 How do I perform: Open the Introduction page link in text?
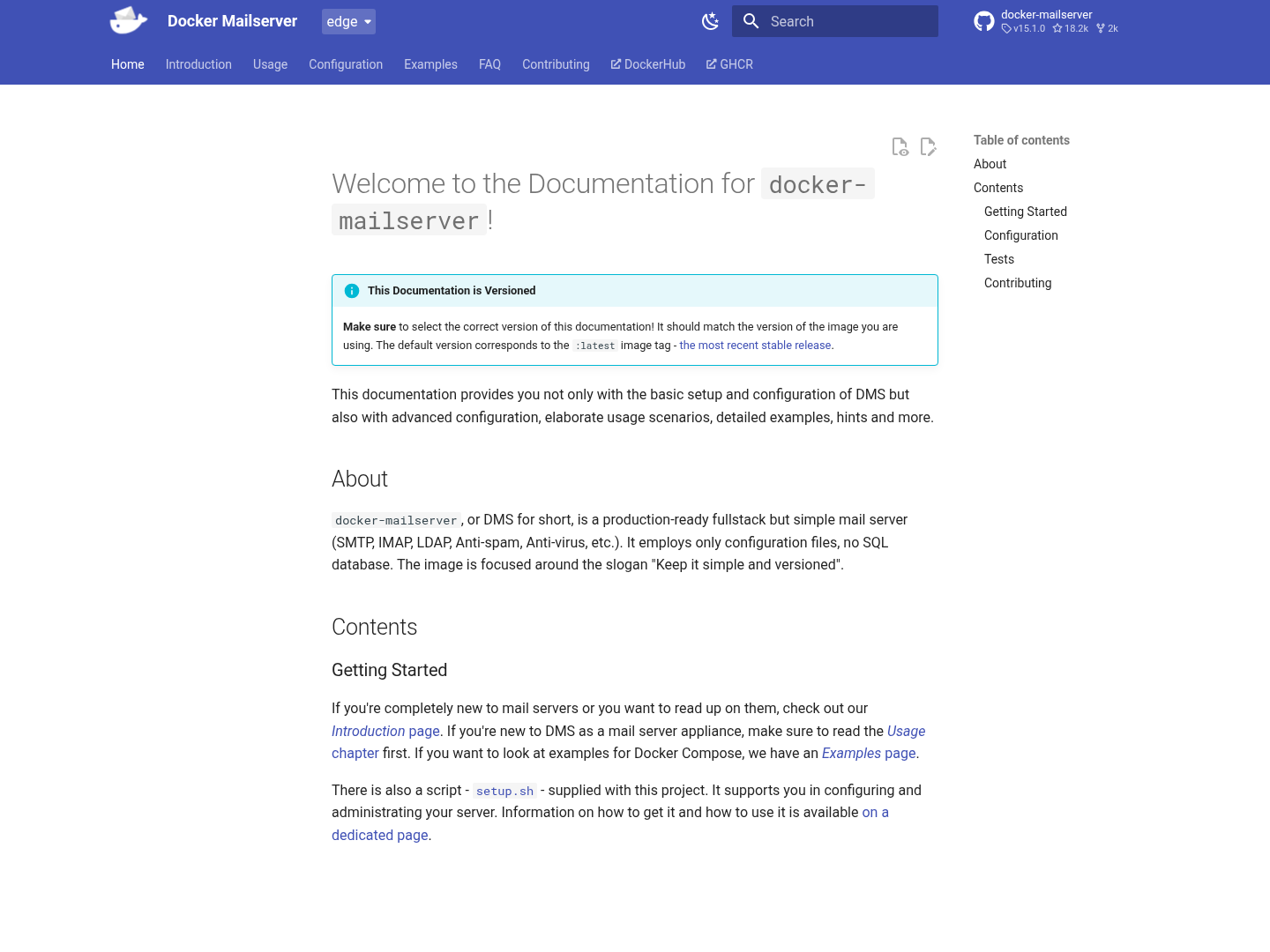pyautogui.click(x=385, y=731)
